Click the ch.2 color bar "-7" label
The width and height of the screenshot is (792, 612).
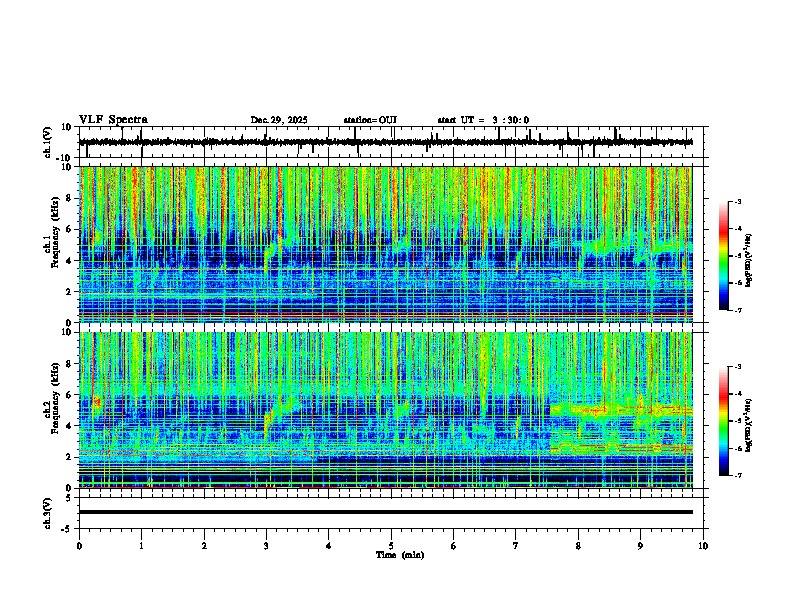pos(738,475)
